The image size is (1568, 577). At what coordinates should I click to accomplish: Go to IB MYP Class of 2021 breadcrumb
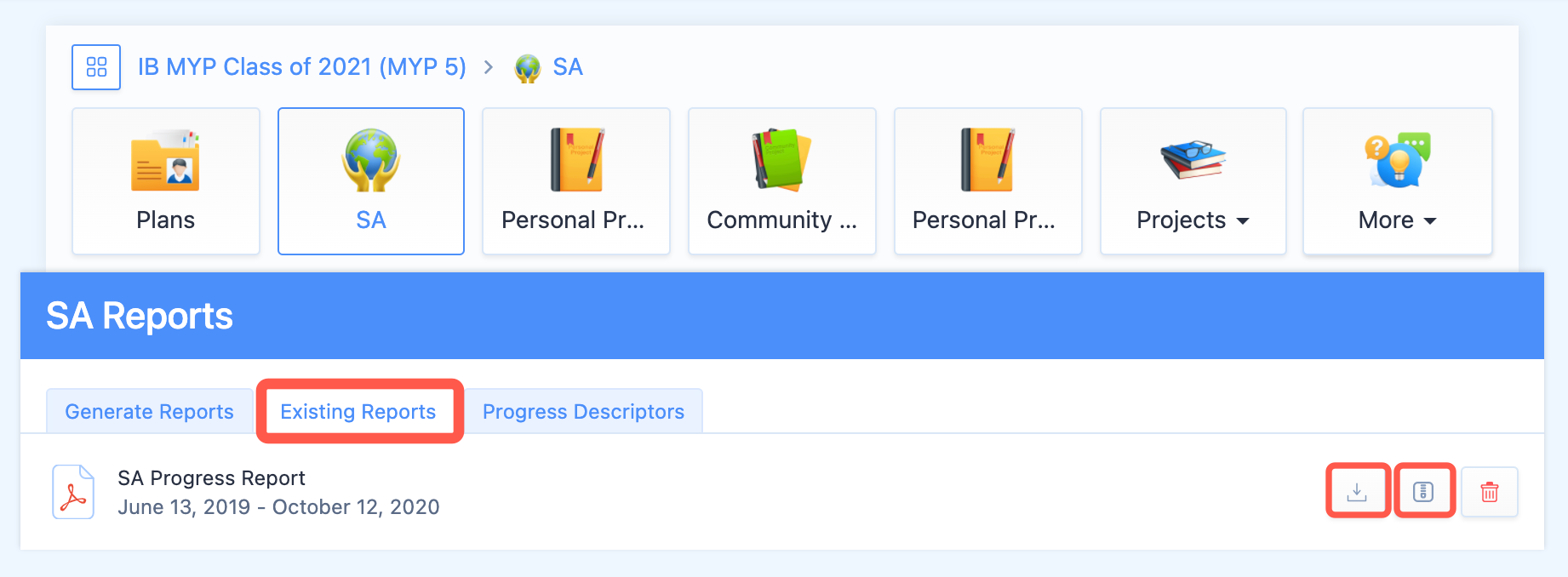click(302, 67)
